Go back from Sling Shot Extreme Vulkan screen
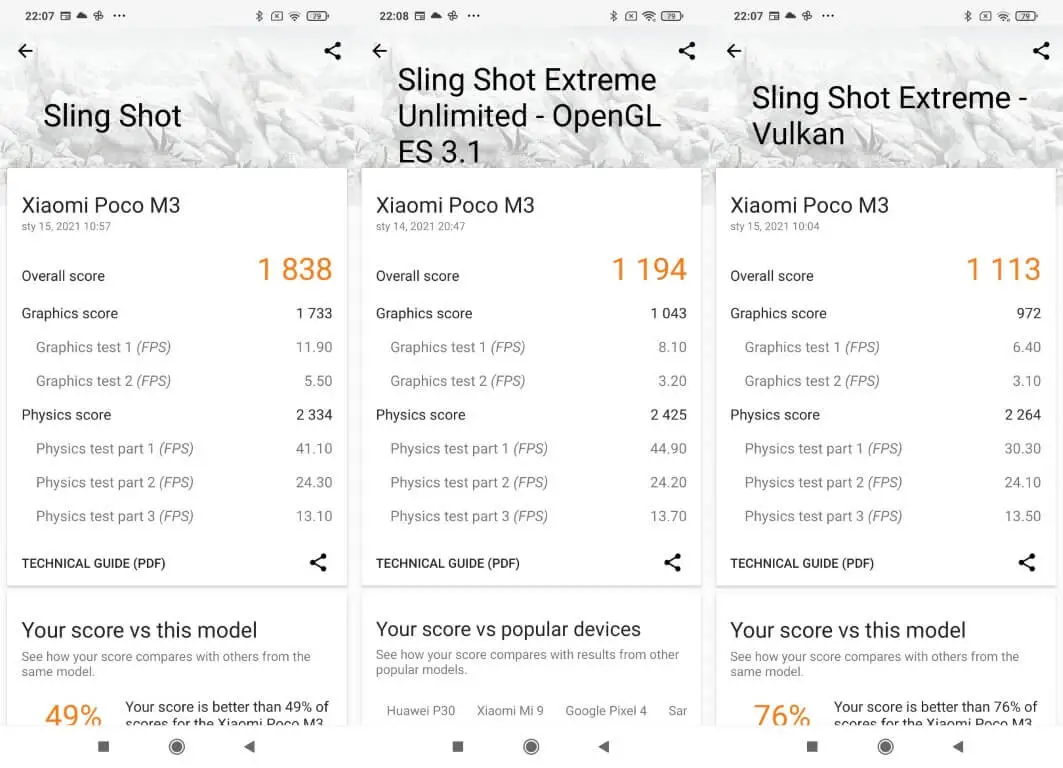This screenshot has height=768, width=1063. 734,51
